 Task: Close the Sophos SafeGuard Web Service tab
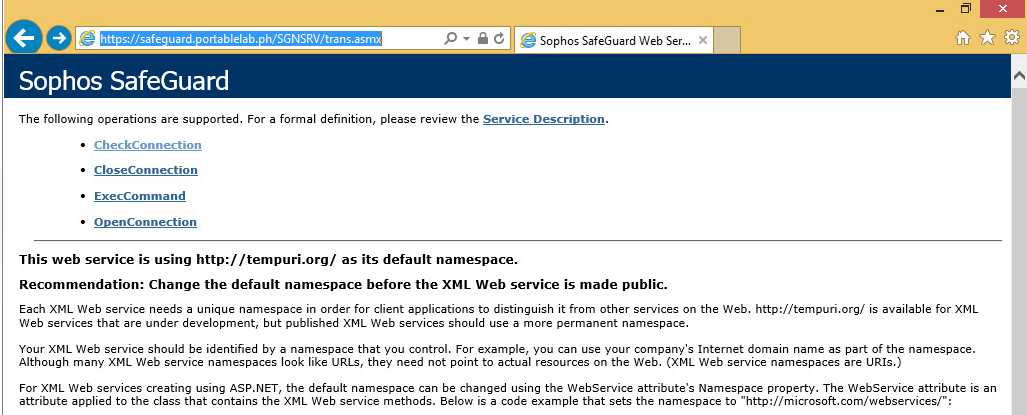(x=703, y=40)
